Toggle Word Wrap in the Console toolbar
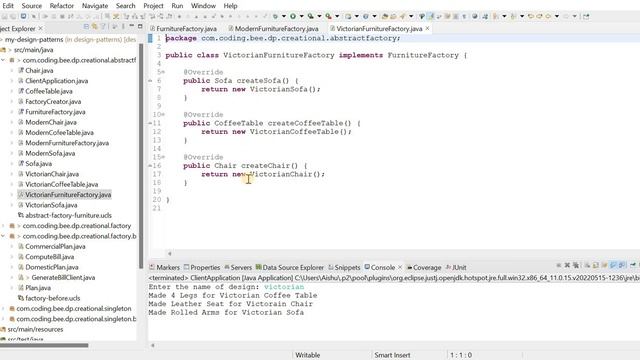 pos(604,265)
